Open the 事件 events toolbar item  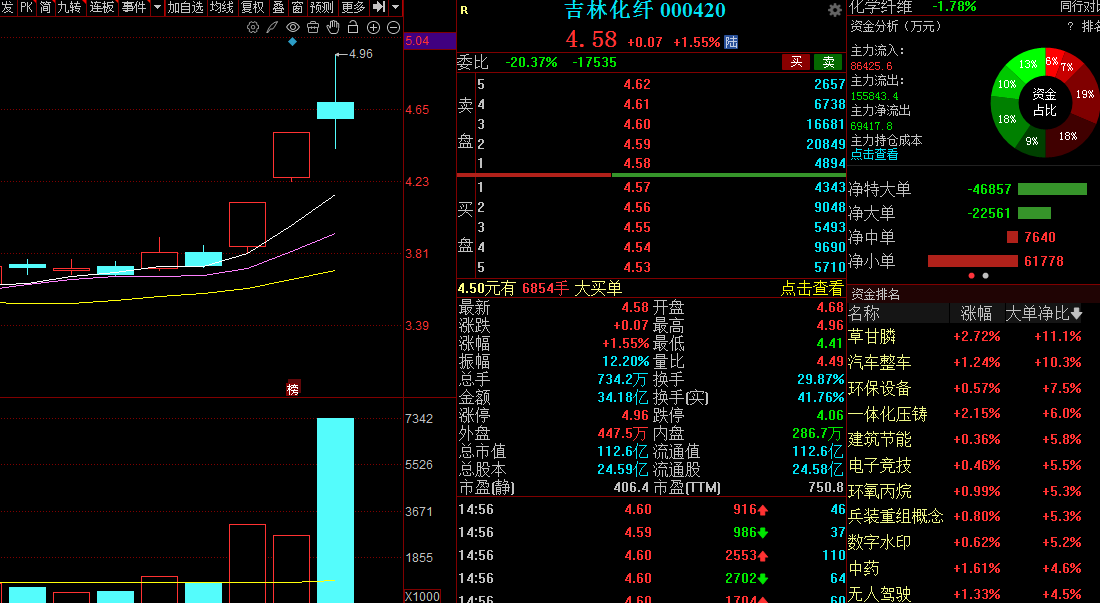(x=134, y=7)
